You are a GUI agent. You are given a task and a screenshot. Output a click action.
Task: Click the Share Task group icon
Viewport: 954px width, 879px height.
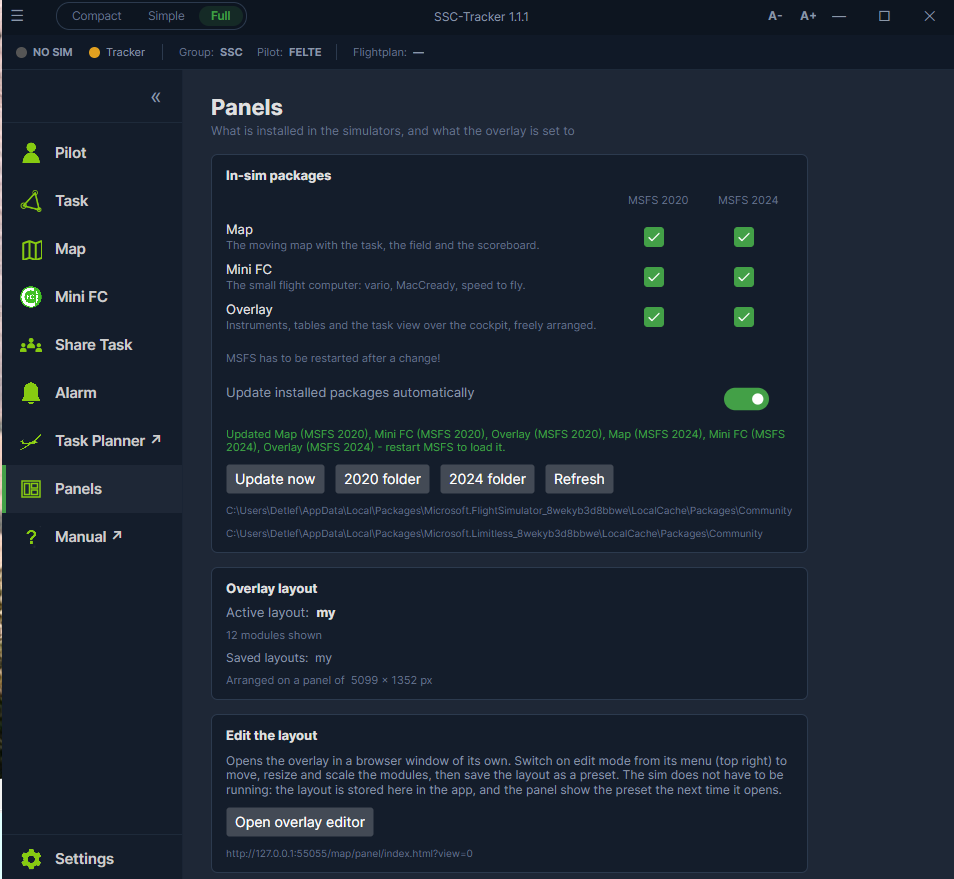click(x=31, y=346)
